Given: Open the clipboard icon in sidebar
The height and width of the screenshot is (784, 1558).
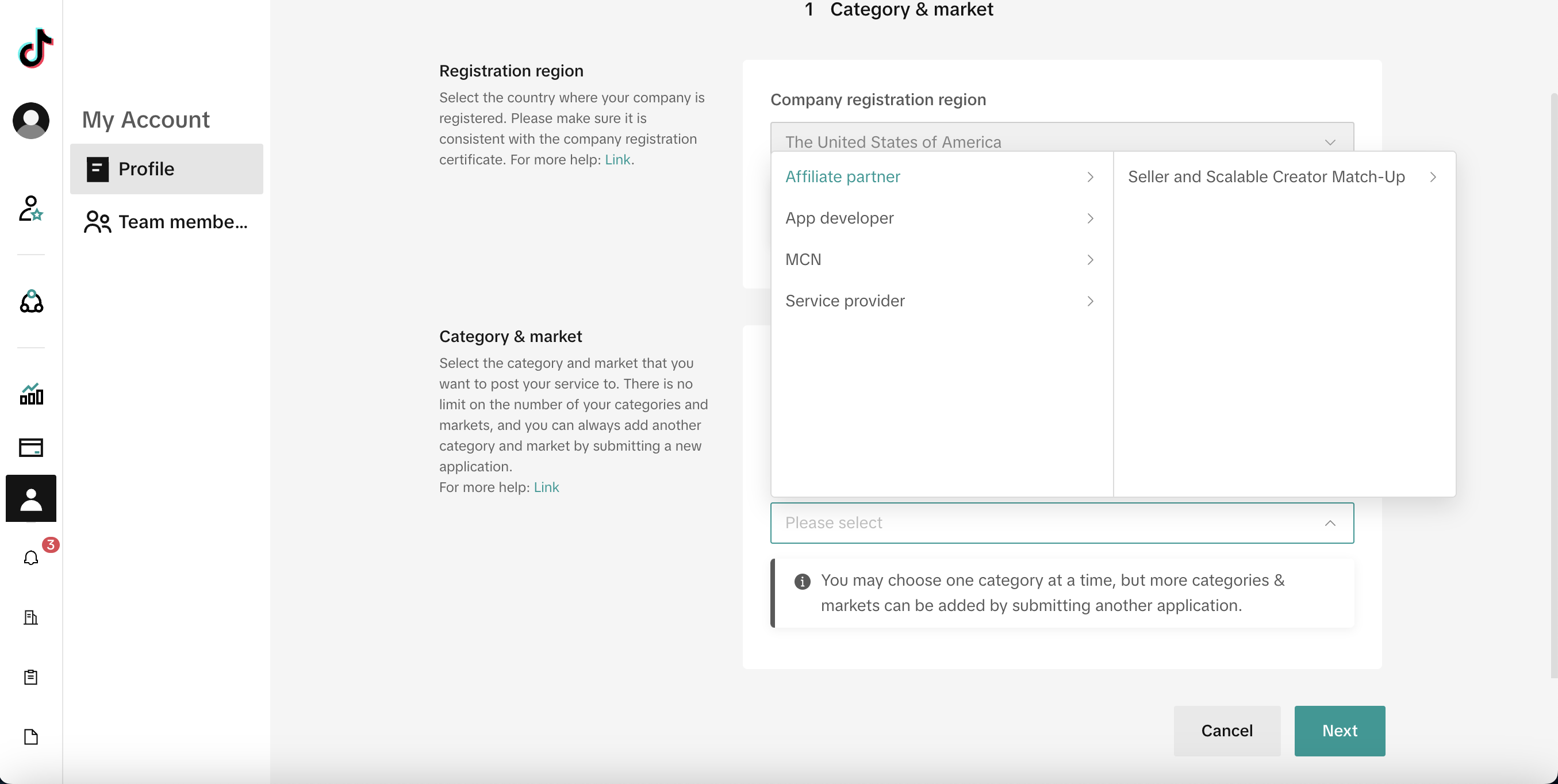Looking at the screenshot, I should coord(31,677).
